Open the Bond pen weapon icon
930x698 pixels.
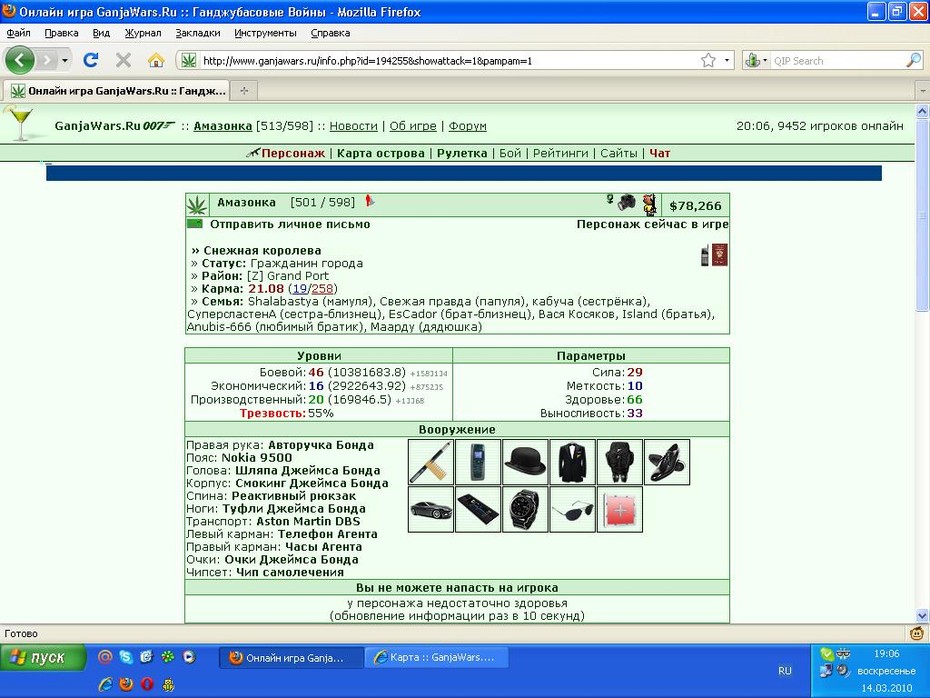431,462
